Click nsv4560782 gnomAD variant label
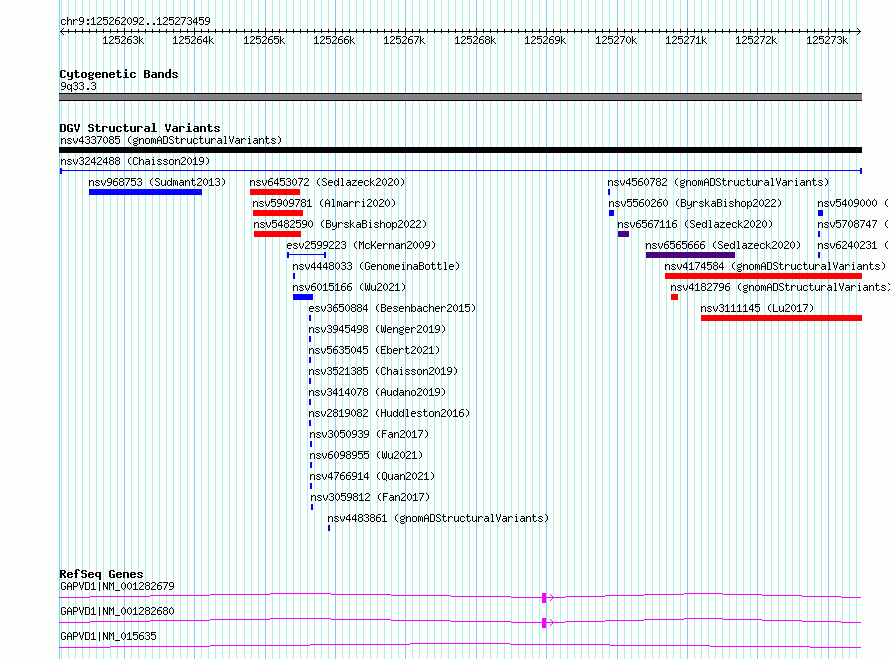Viewport: 890px width, 659px height. pos(718,182)
